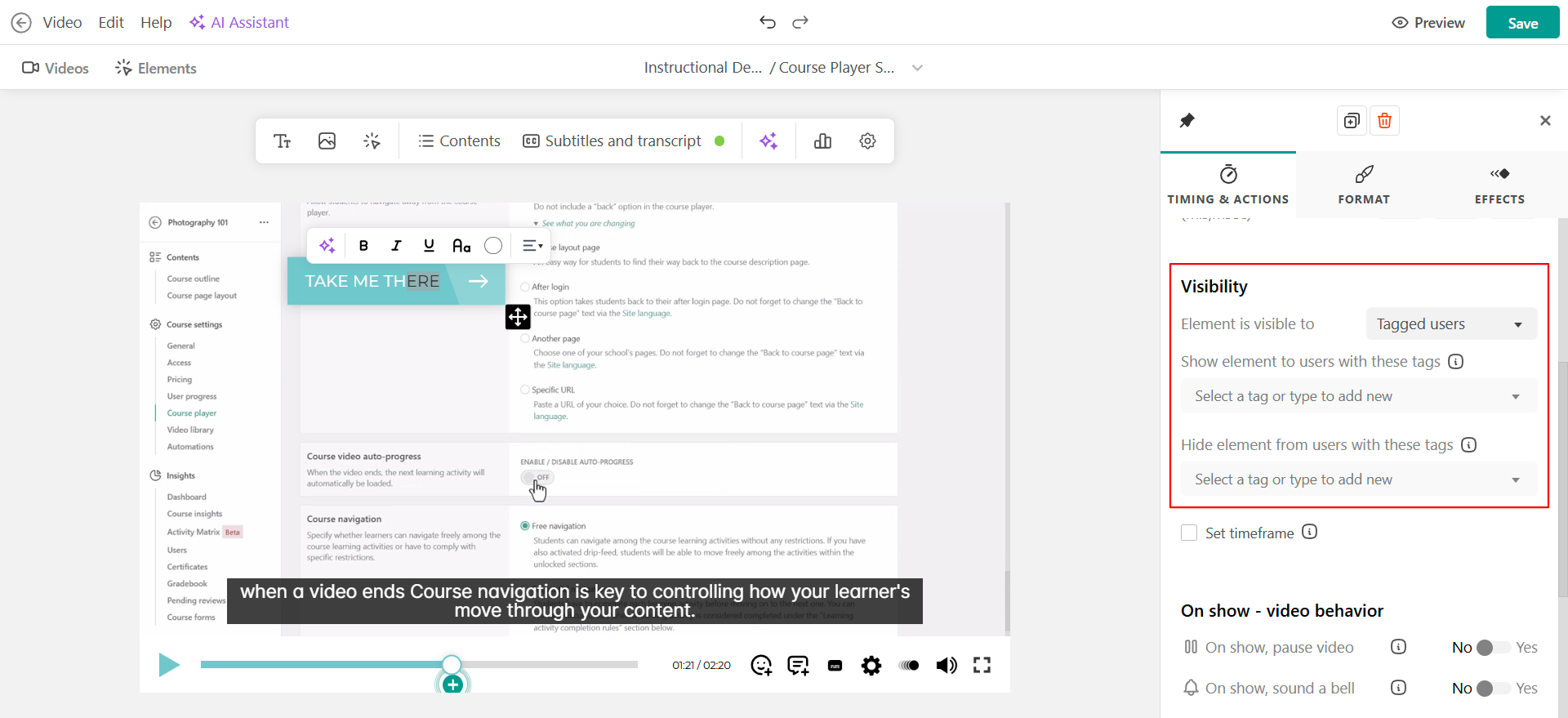
Task: Open the Format tab
Action: click(x=1363, y=185)
